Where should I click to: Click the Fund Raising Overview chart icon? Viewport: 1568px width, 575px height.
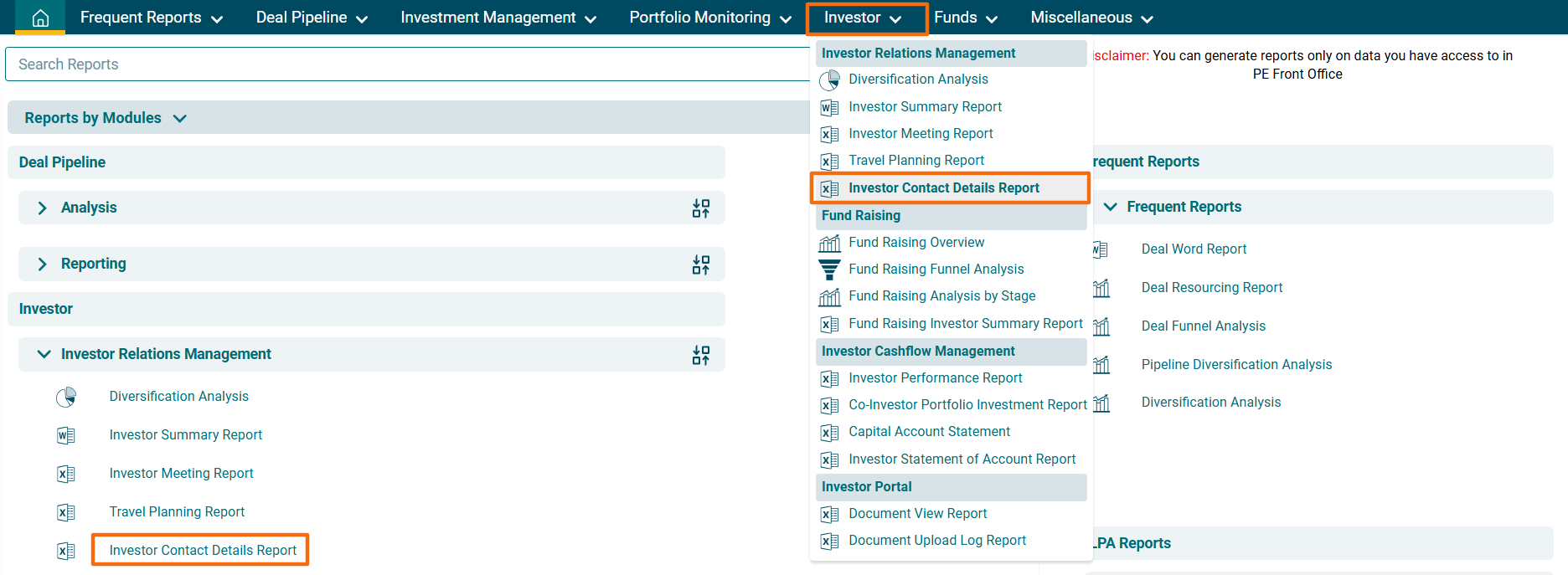point(829,243)
